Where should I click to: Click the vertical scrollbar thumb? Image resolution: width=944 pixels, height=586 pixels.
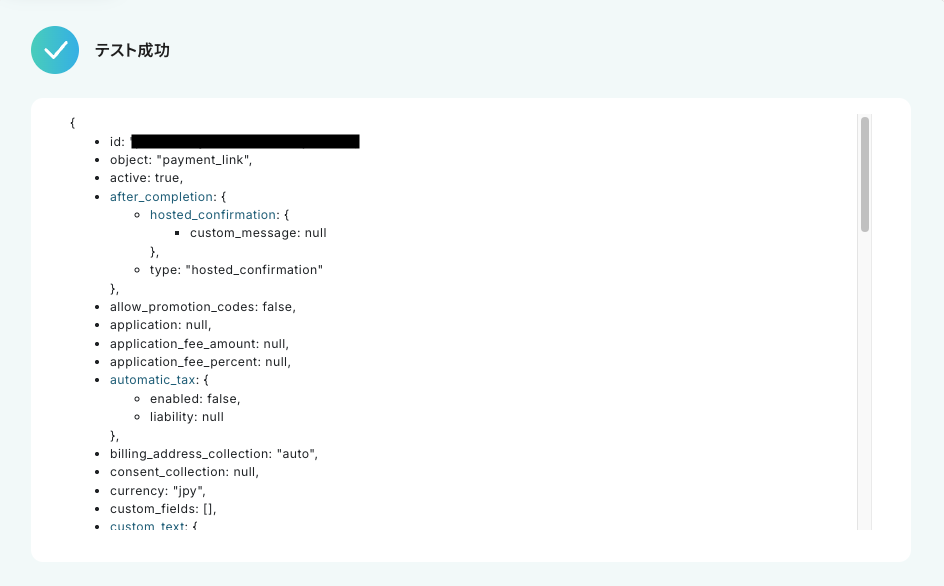tap(865, 174)
